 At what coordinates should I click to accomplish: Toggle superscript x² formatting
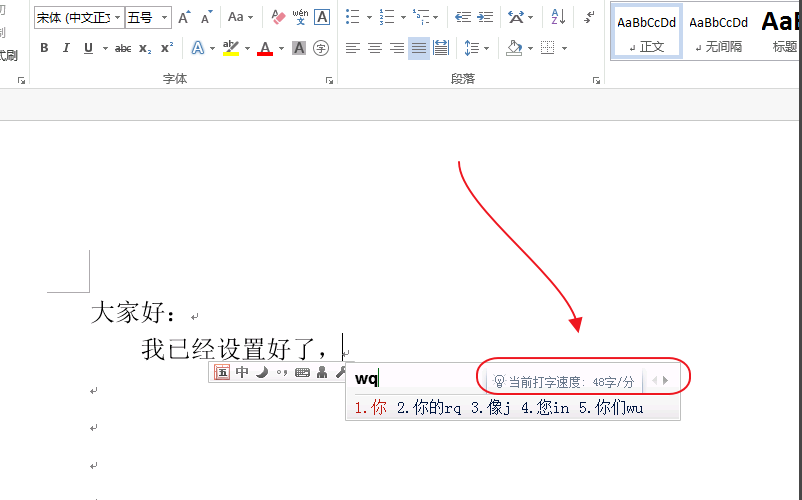[167, 48]
